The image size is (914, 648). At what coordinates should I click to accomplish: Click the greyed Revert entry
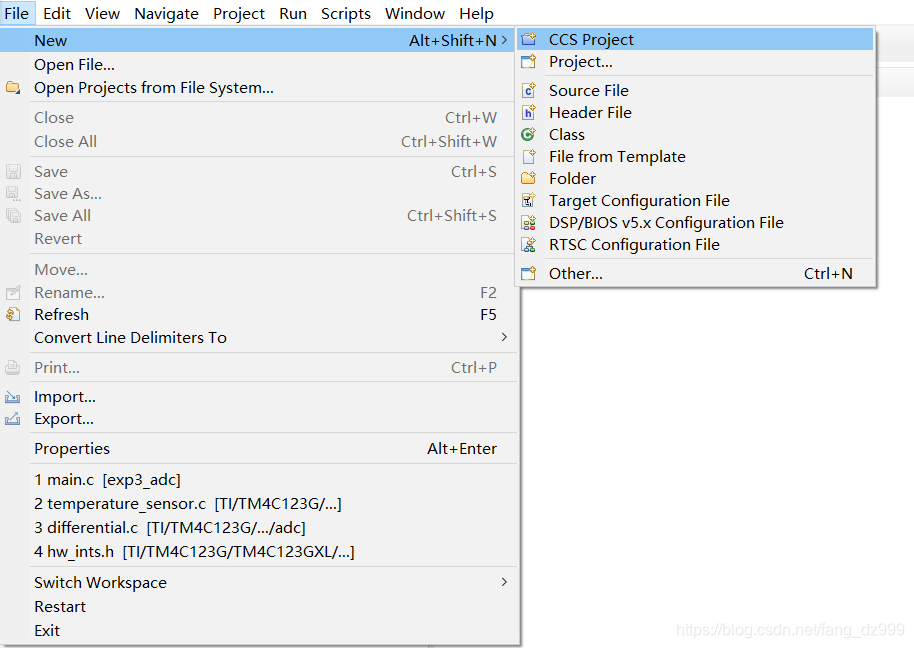(259, 239)
